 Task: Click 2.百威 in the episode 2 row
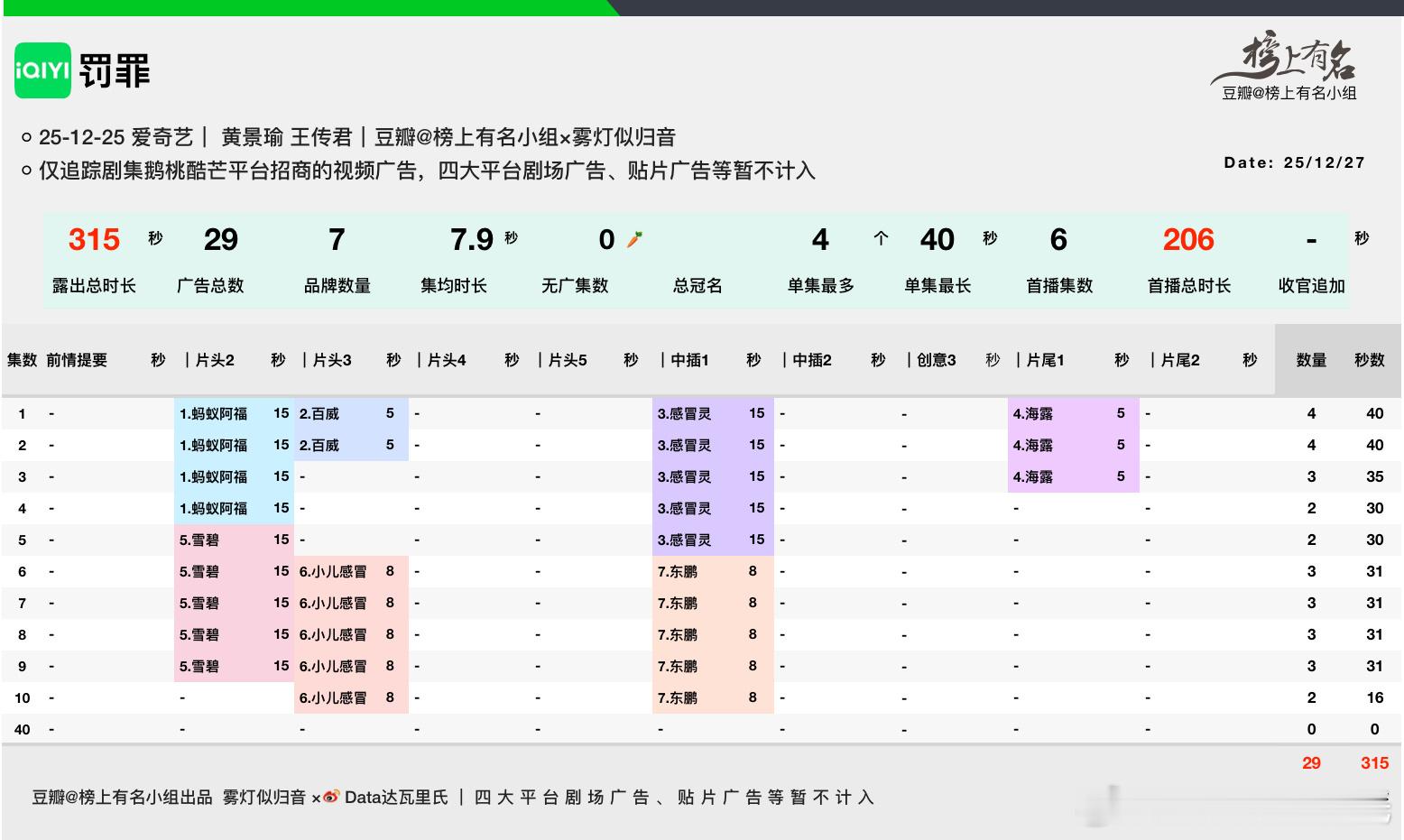[319, 446]
